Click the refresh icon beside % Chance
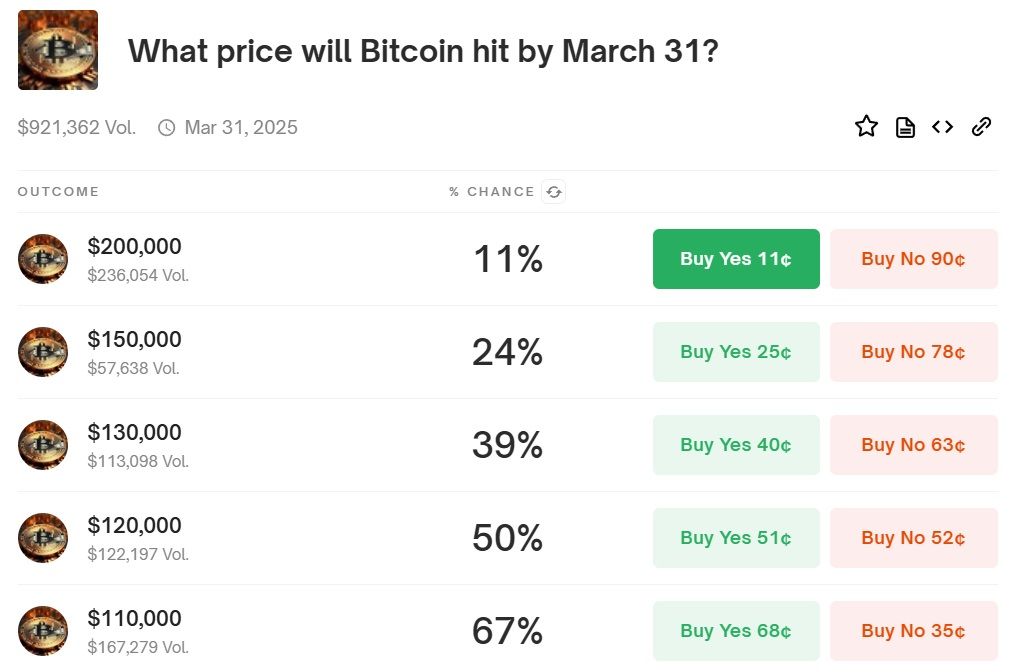Screen dimensions: 1013x672 pos(554,192)
